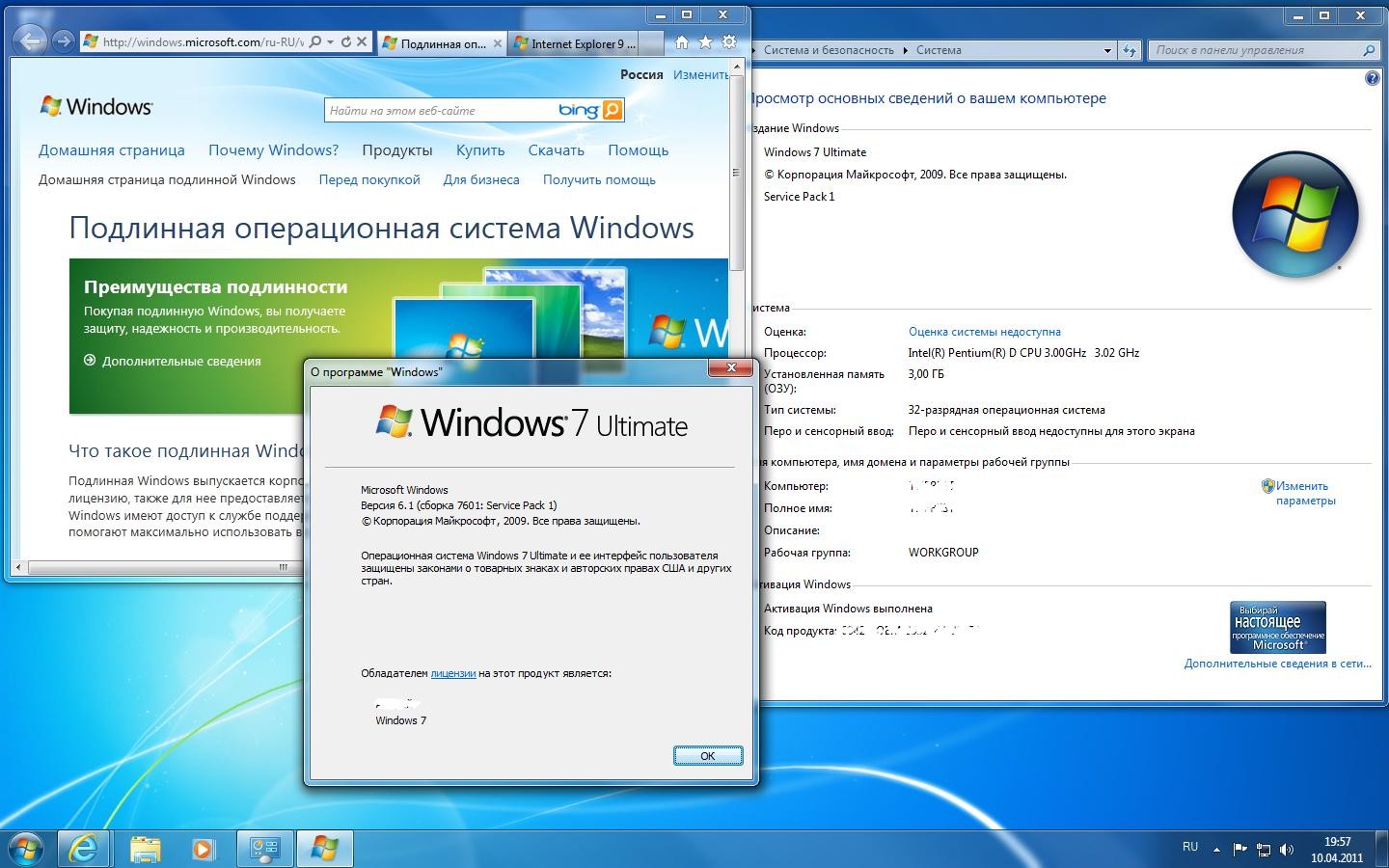Click 'Система' breadcrumb in Control Panel
The width and height of the screenshot is (1389, 868).
point(939,50)
